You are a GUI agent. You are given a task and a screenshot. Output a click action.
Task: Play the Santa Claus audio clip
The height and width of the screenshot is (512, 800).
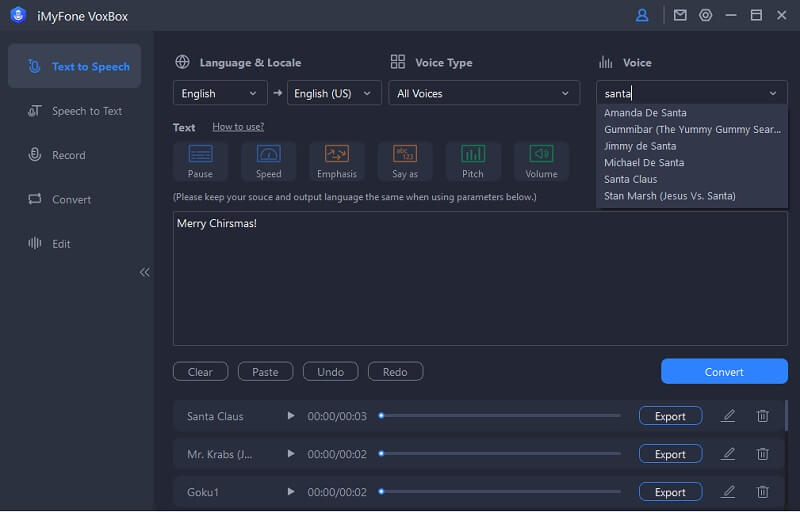pyautogui.click(x=291, y=416)
